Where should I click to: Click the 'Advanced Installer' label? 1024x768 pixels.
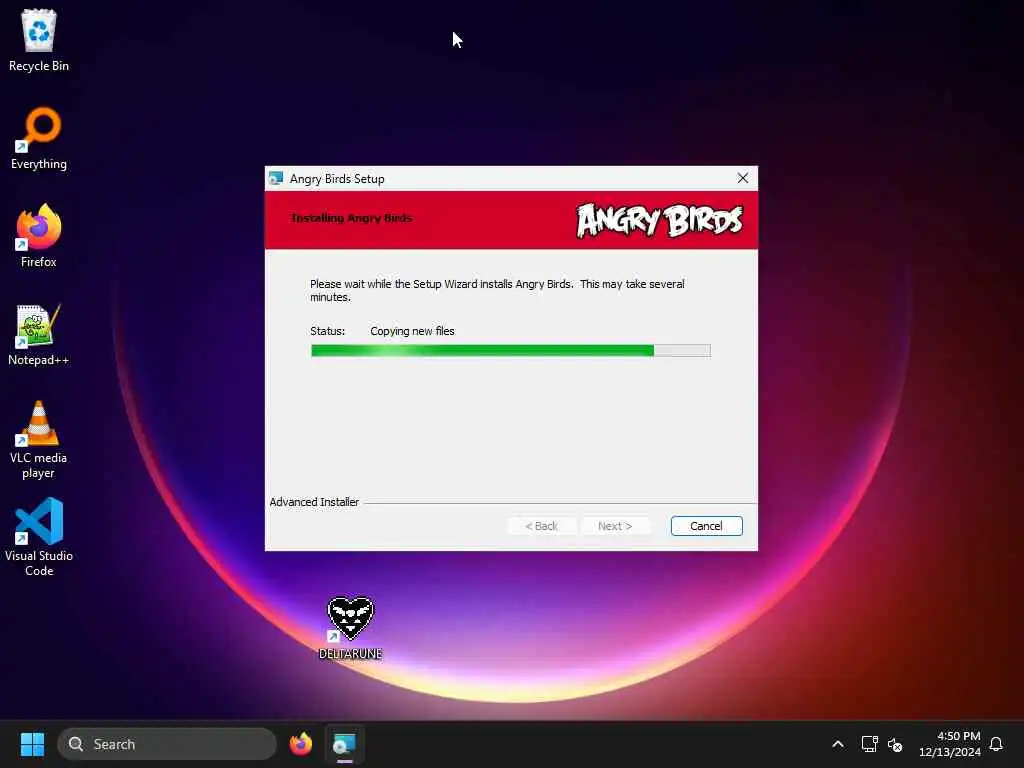(314, 502)
